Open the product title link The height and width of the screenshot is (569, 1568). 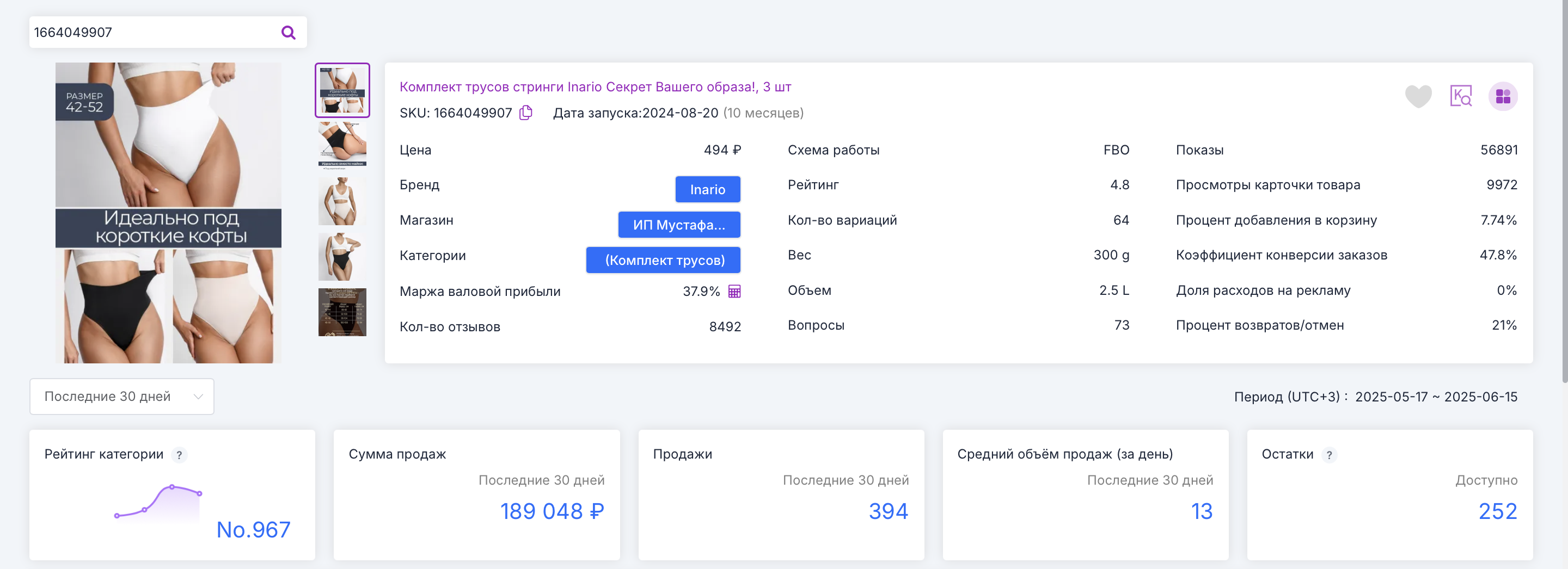pos(595,87)
